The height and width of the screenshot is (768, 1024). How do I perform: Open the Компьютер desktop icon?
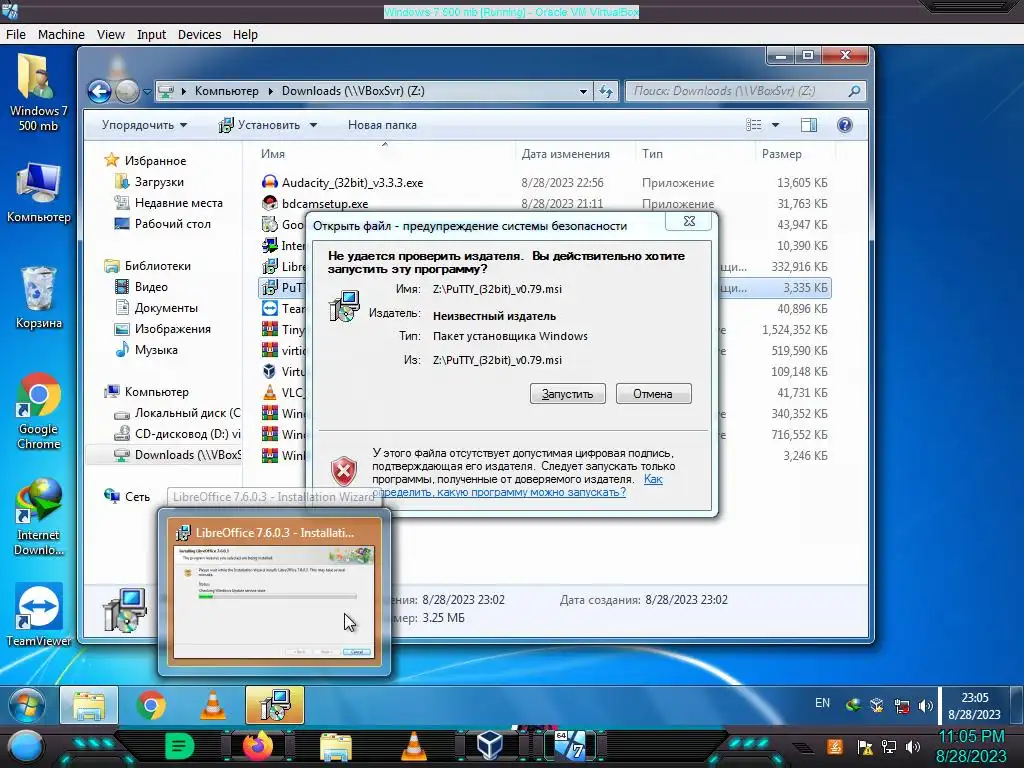point(38,193)
